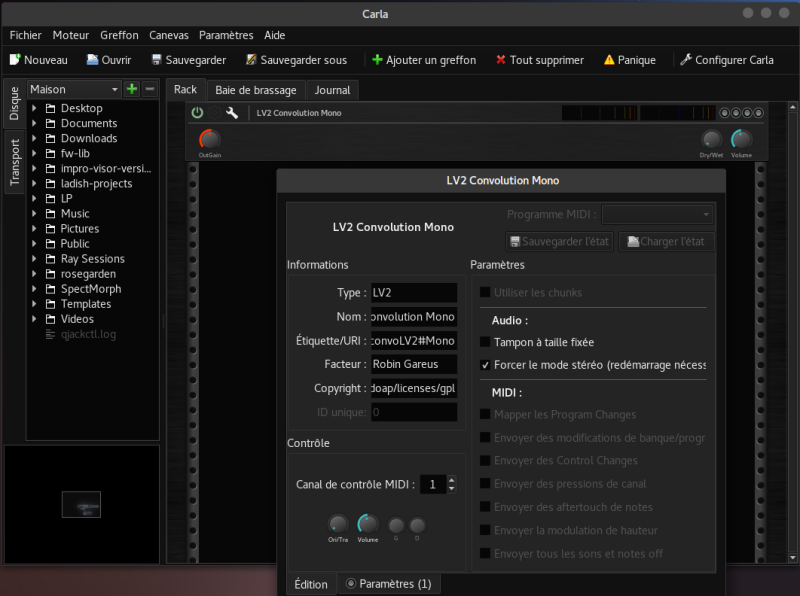Image resolution: width=800 pixels, height=596 pixels.
Task: Toggle Forcer le mode stéréo checkbox
Action: point(486,365)
